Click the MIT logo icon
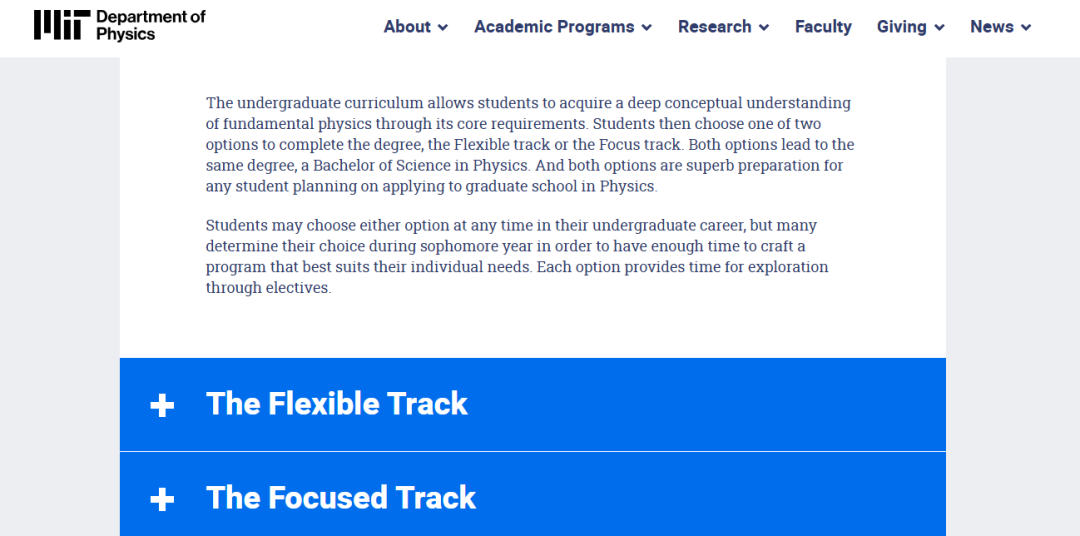 pyautogui.click(x=62, y=25)
